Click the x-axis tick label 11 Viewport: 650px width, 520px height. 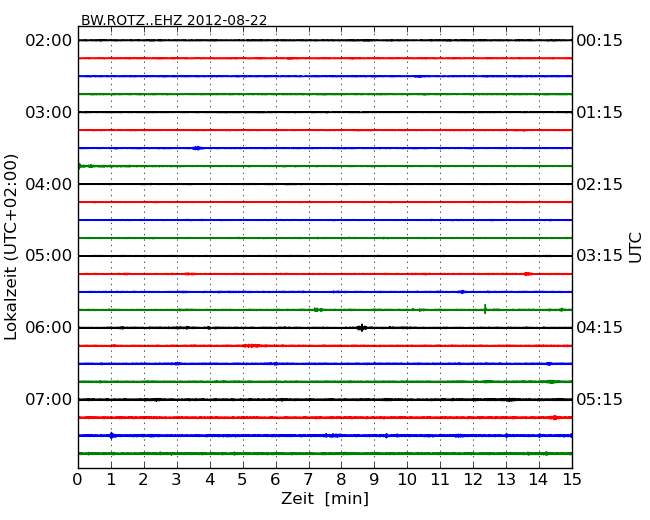coord(440,480)
